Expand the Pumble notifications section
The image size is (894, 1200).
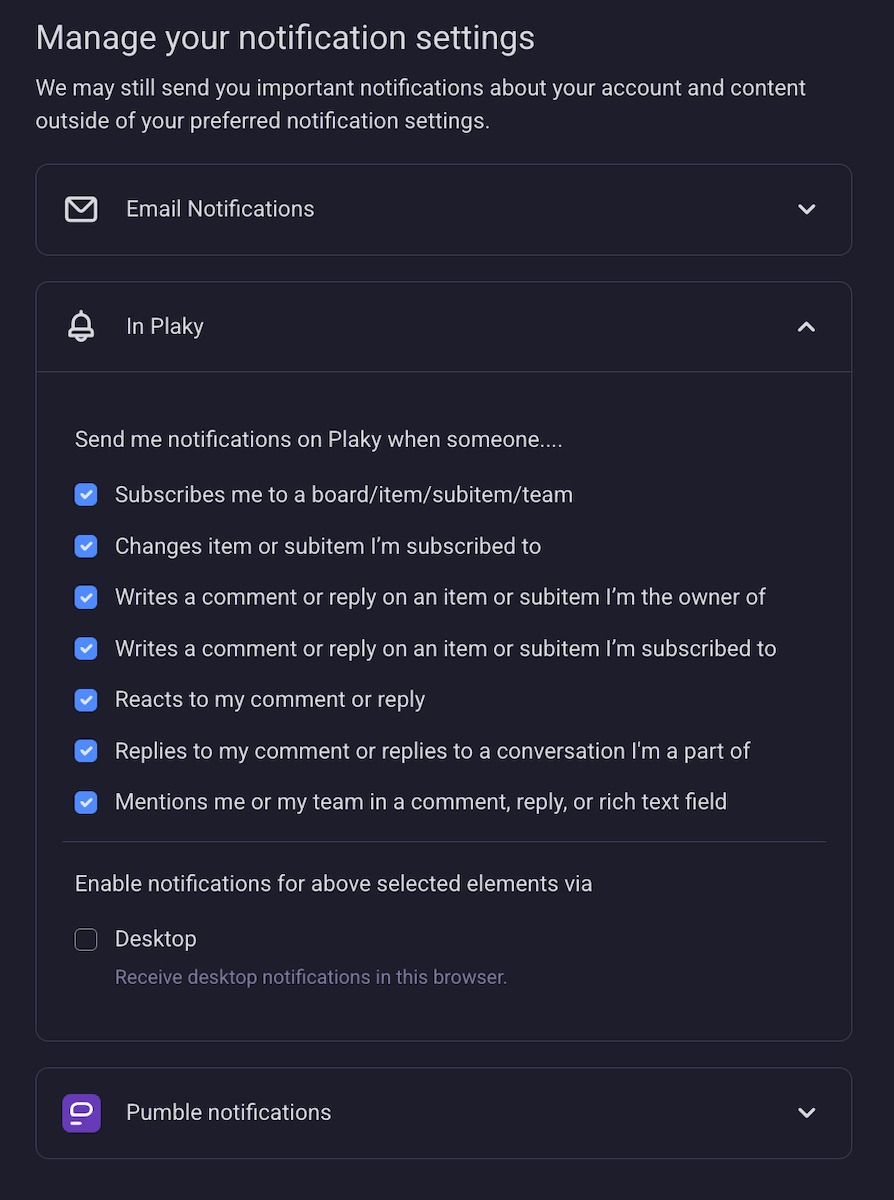pos(806,1113)
